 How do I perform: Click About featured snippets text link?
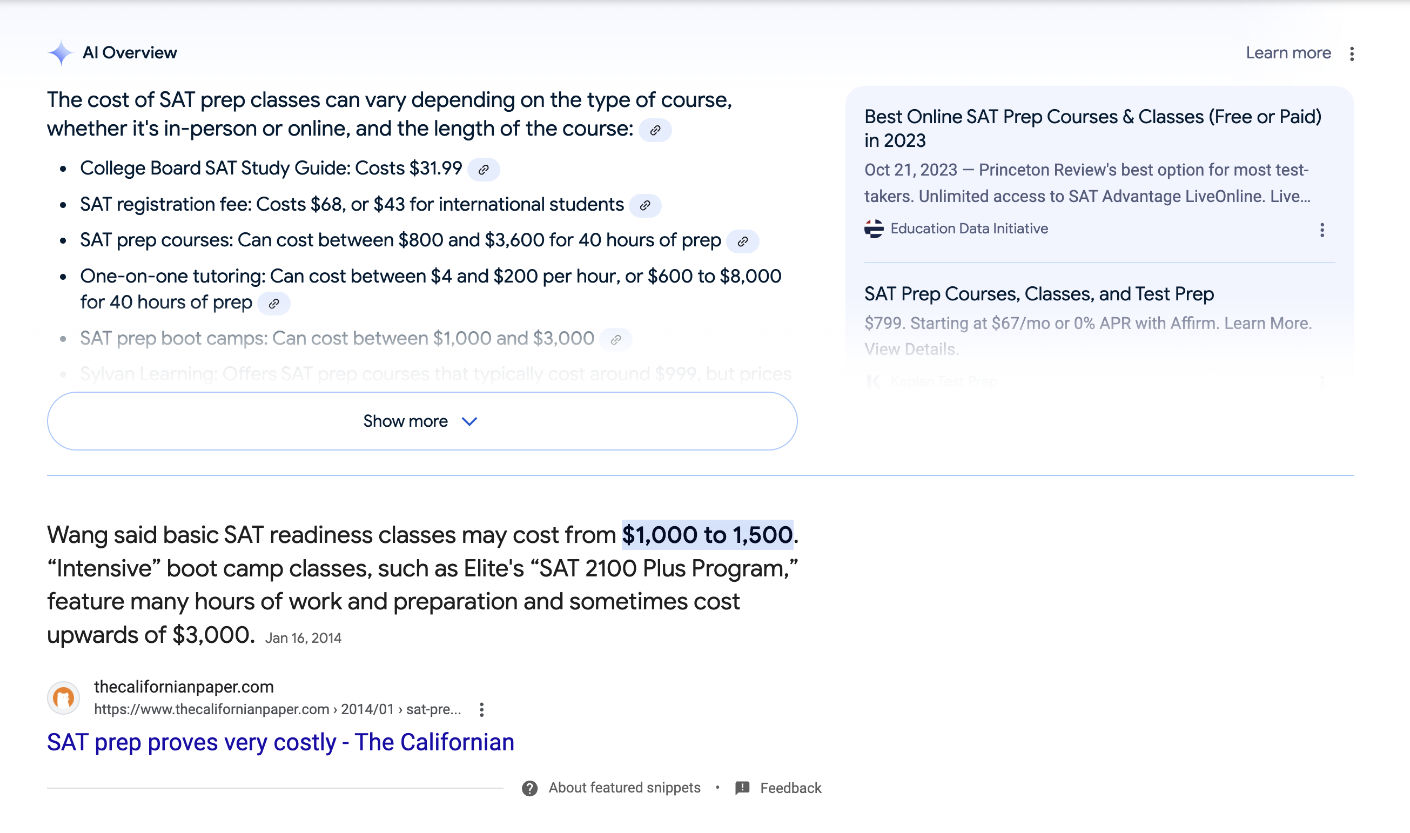pyautogui.click(x=624, y=788)
